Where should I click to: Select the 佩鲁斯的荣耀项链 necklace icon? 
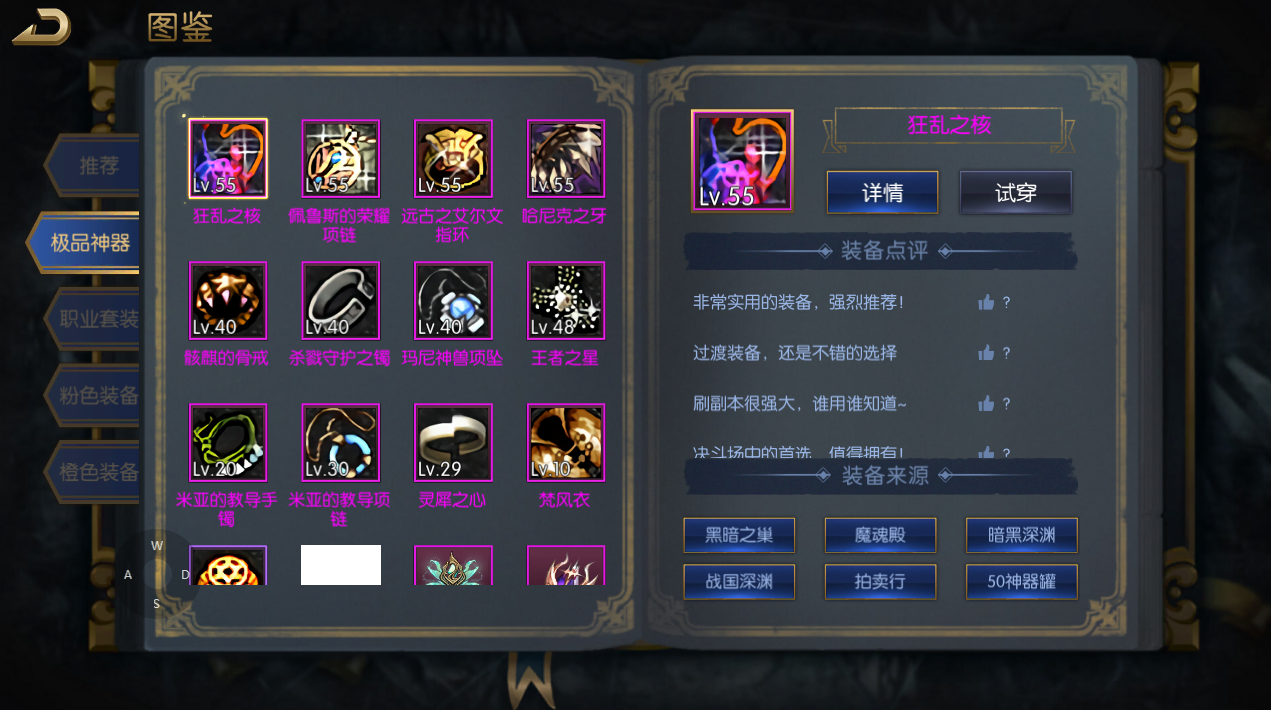click(341, 158)
